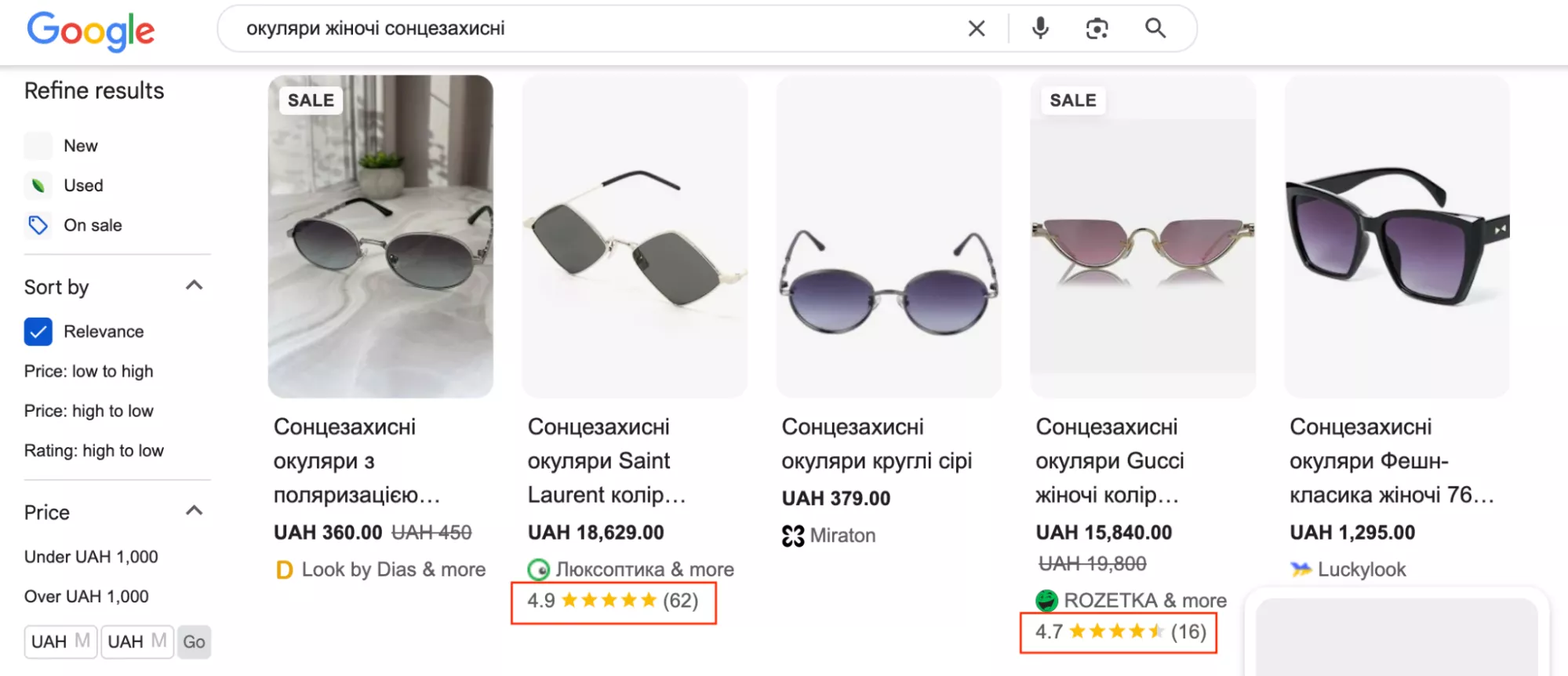Image resolution: width=1568 pixels, height=676 pixels.
Task: Click the Look by Dias store icon
Action: click(x=282, y=569)
